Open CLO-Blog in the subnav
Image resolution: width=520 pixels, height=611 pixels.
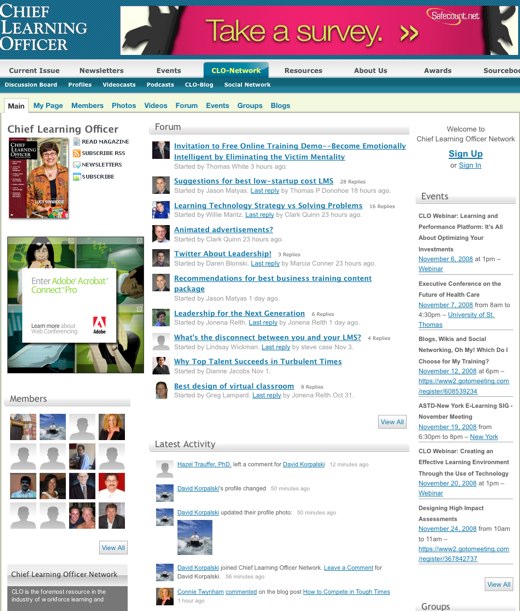click(199, 85)
